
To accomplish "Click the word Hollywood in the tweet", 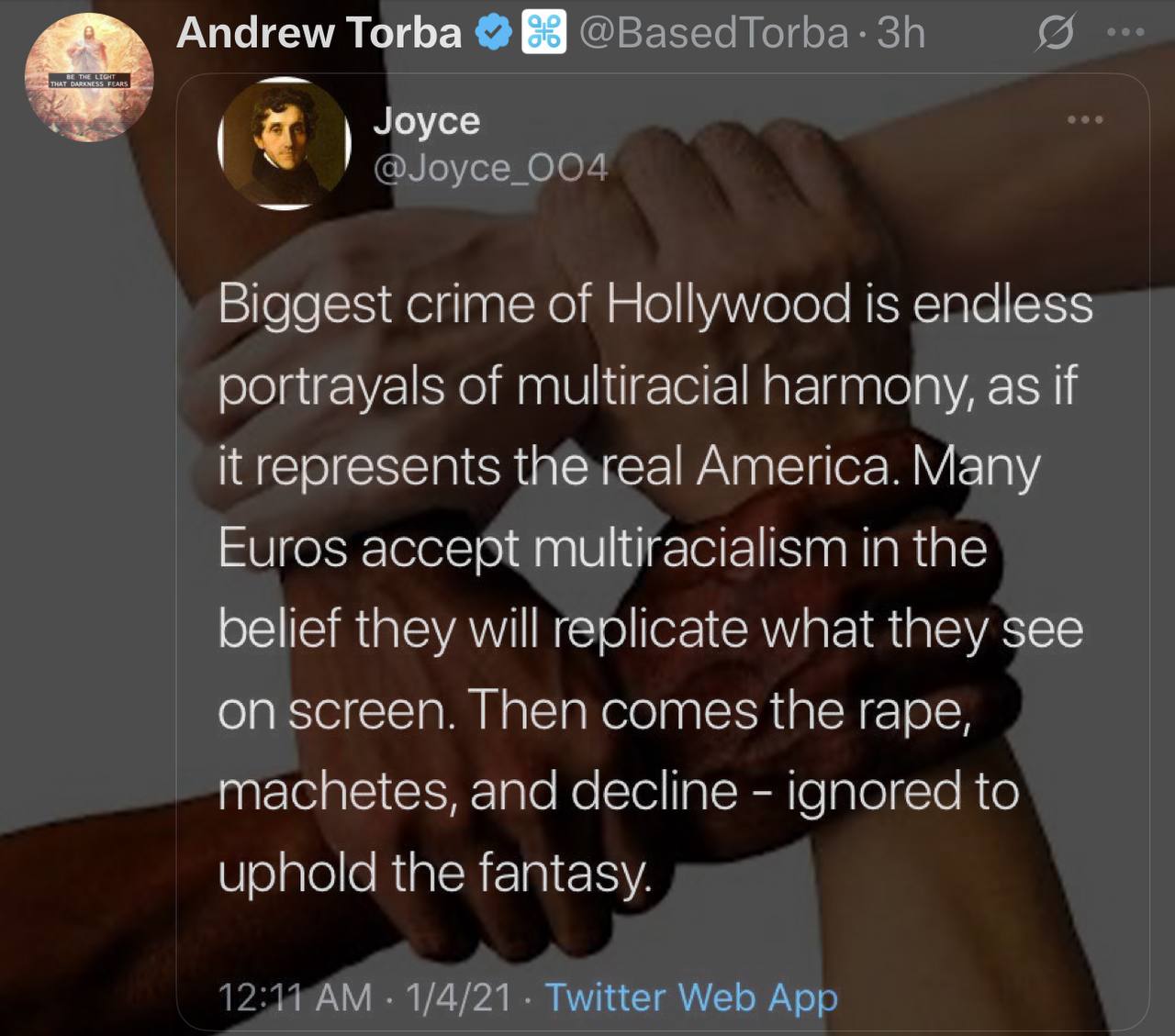I will 729,304.
